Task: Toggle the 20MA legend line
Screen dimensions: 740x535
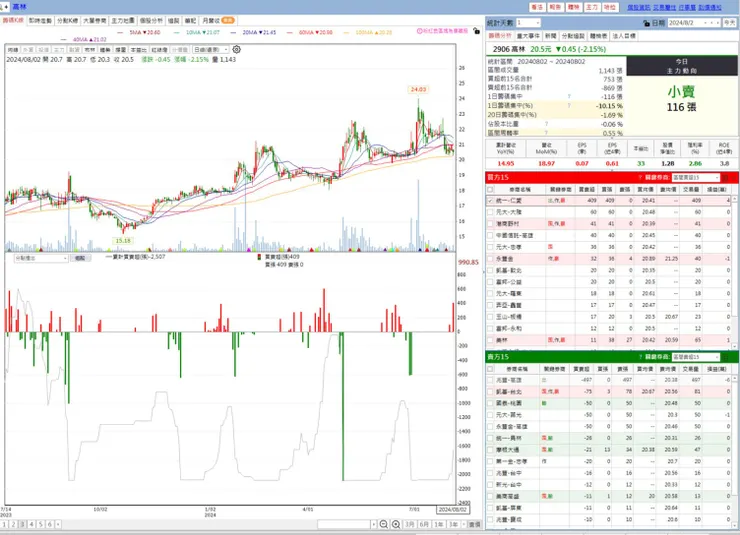Action: click(253, 33)
